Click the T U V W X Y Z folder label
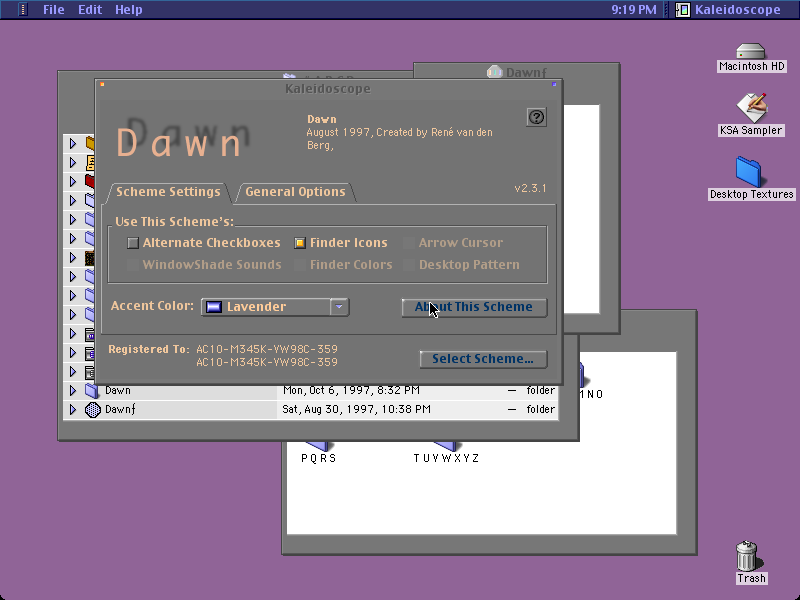 446,458
